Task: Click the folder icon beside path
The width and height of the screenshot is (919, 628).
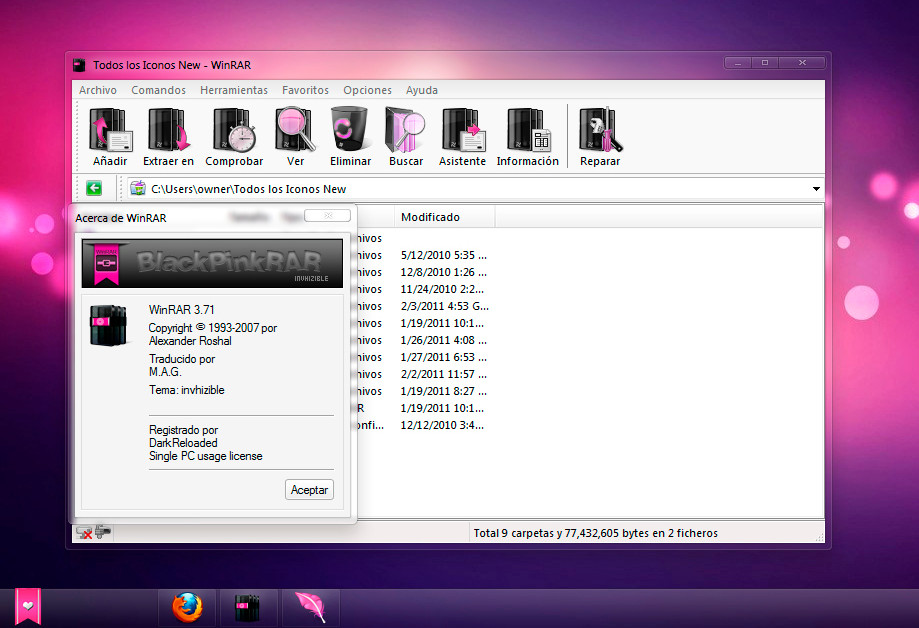Action: point(138,188)
